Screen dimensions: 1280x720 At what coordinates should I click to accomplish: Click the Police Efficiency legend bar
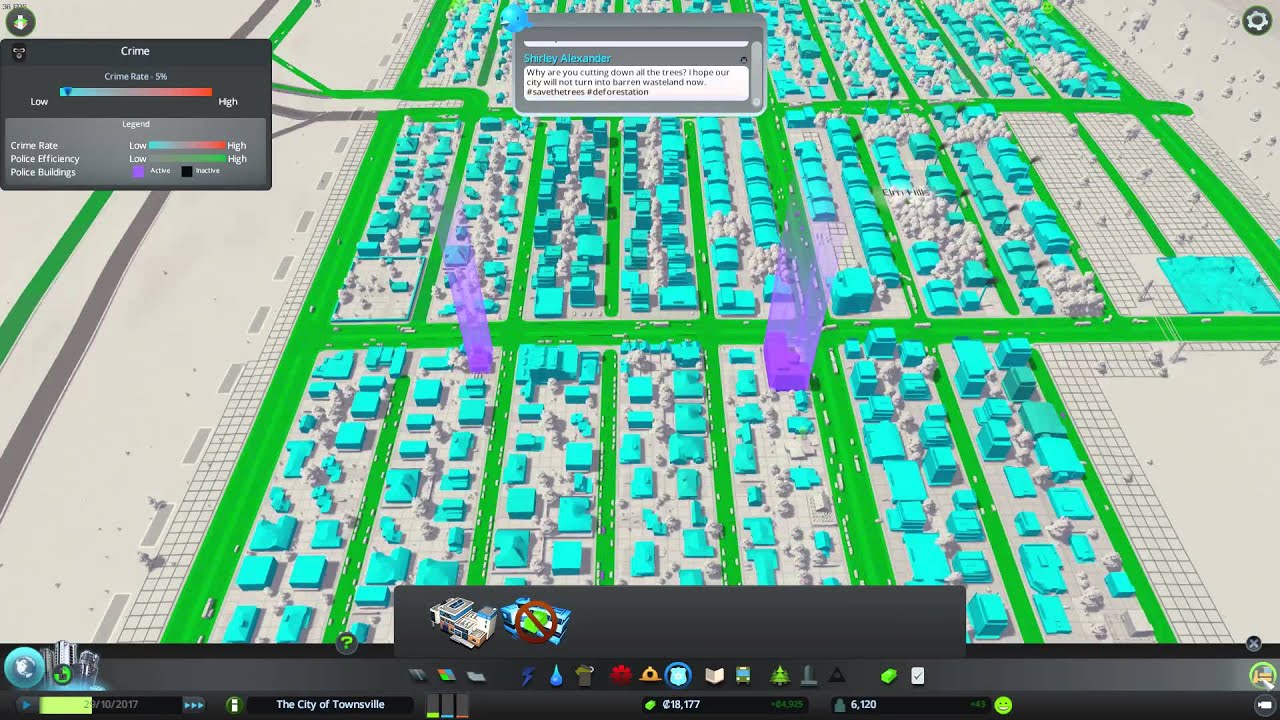(x=186, y=159)
